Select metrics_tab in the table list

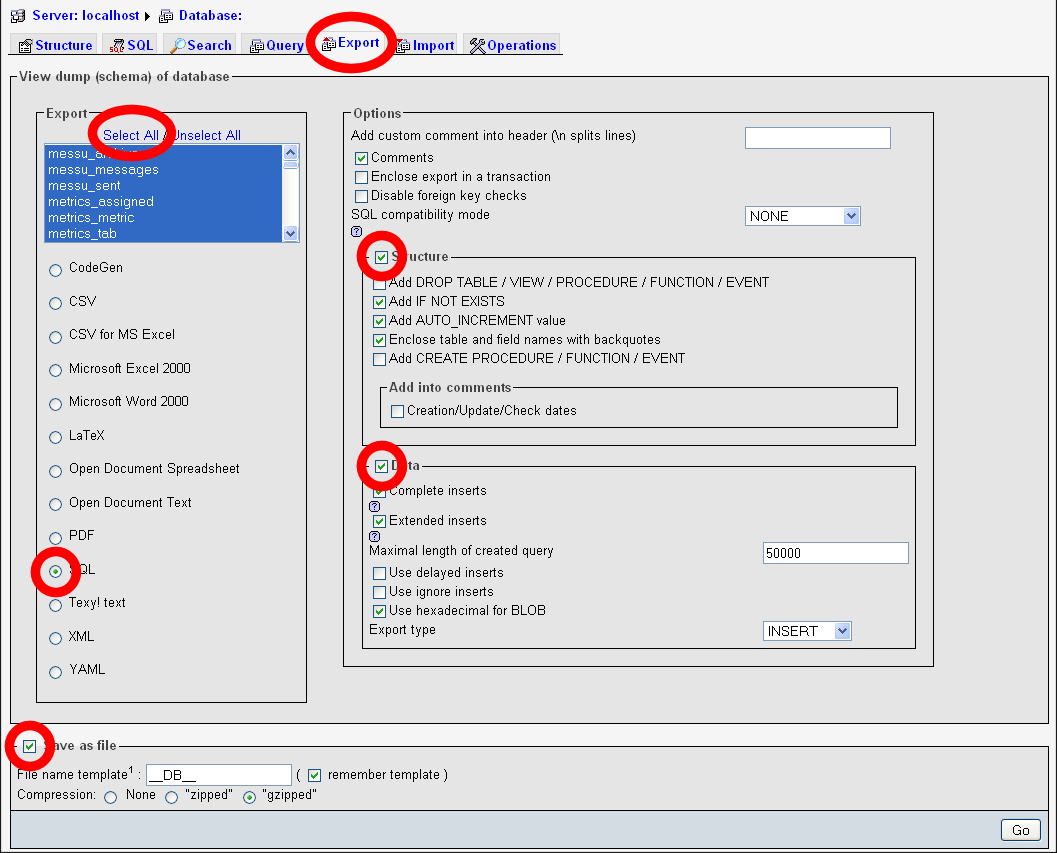(x=163, y=233)
